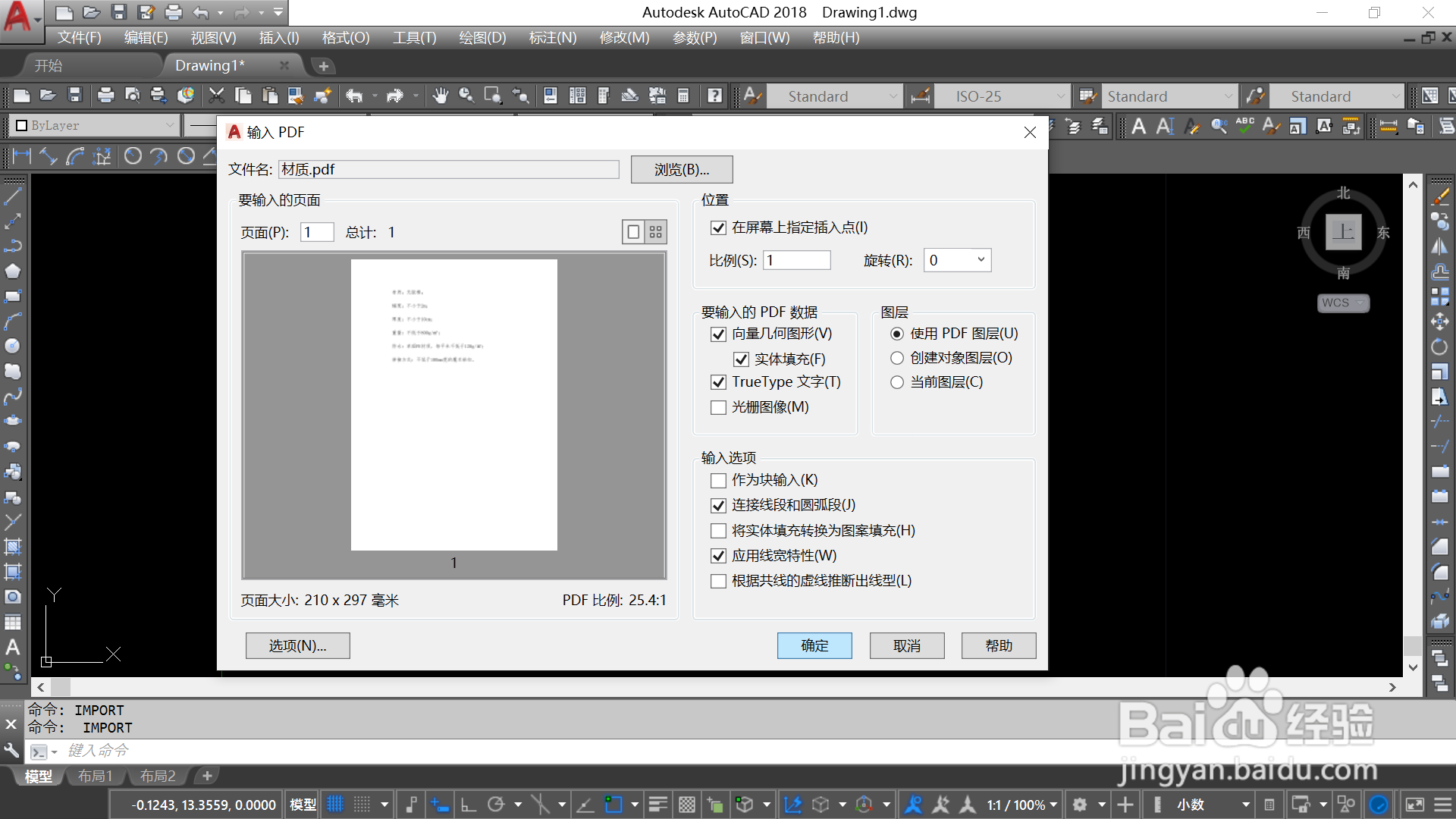
Task: Toggle TrueType text checkbox
Action: point(718,382)
